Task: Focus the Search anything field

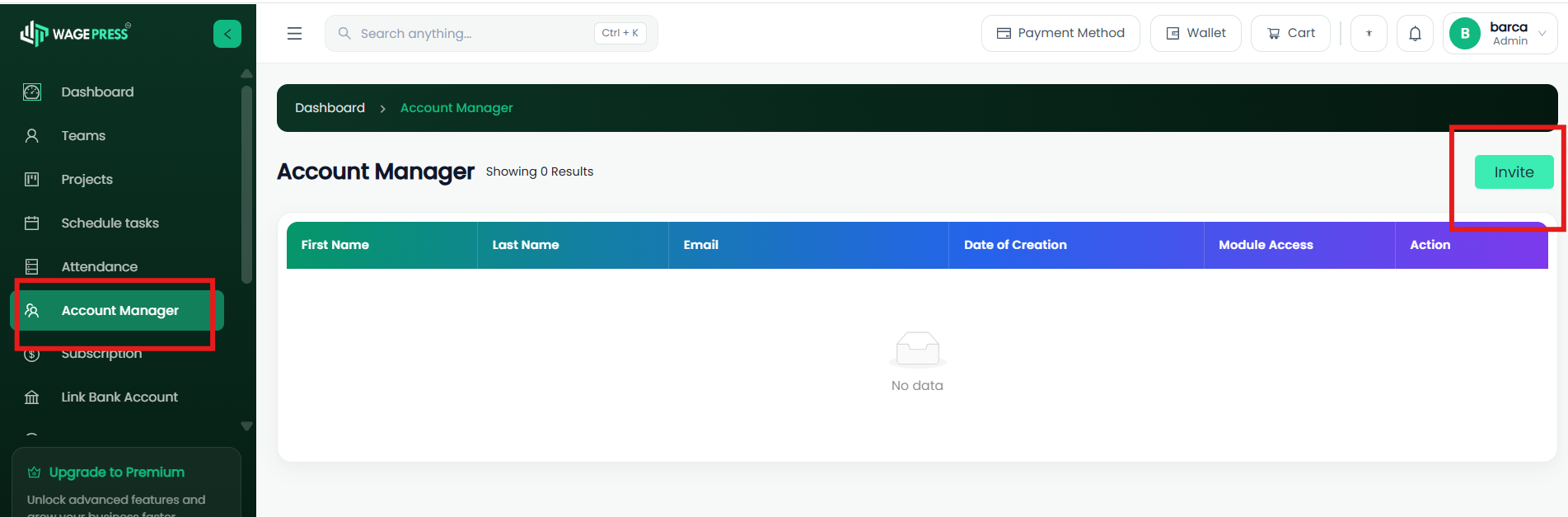Action: click(x=491, y=34)
